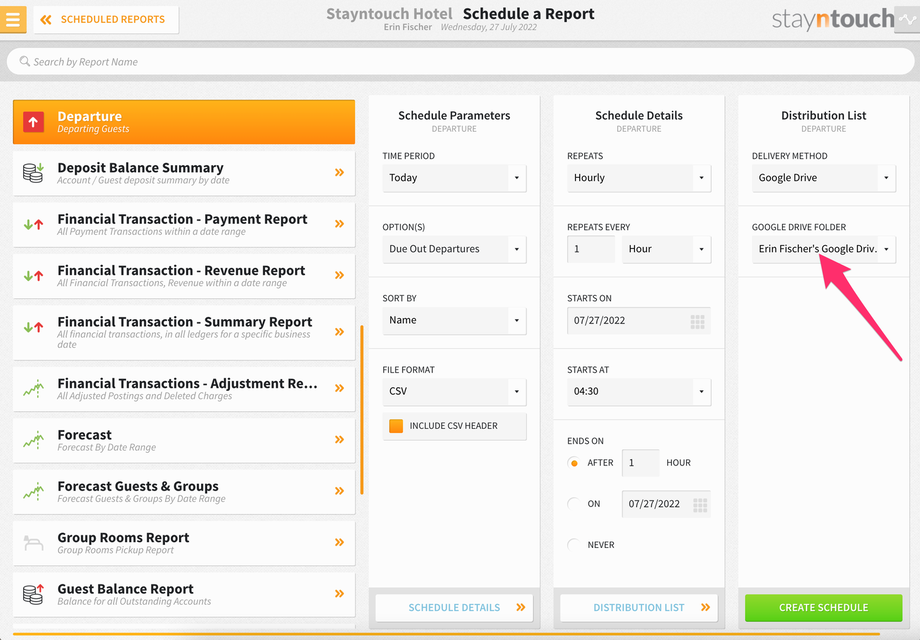Click the red Departure arrow icon
Screen dimensions: 920x640
33,122
